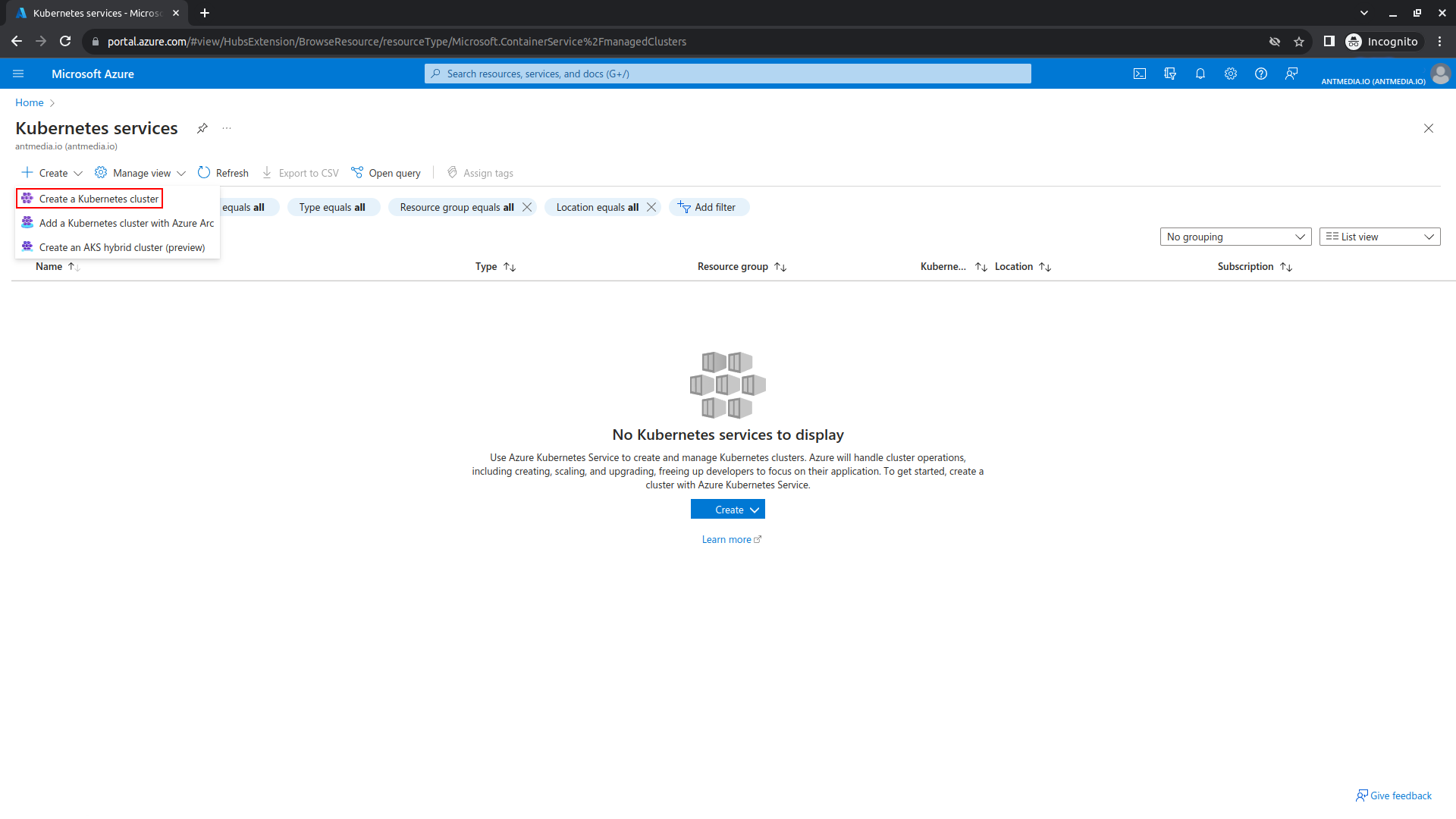Click the Type equals all filter
The width and height of the screenshot is (1456, 819).
coord(333,207)
